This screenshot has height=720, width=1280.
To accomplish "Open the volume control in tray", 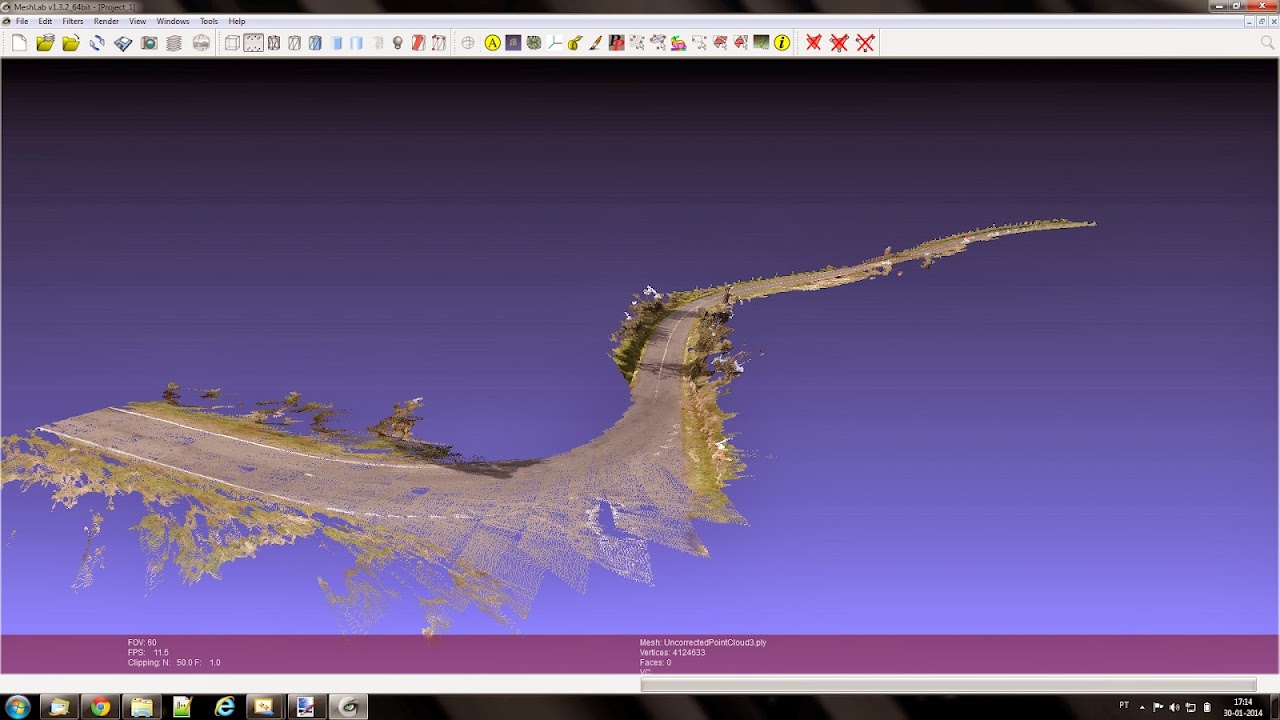I will click(1174, 707).
